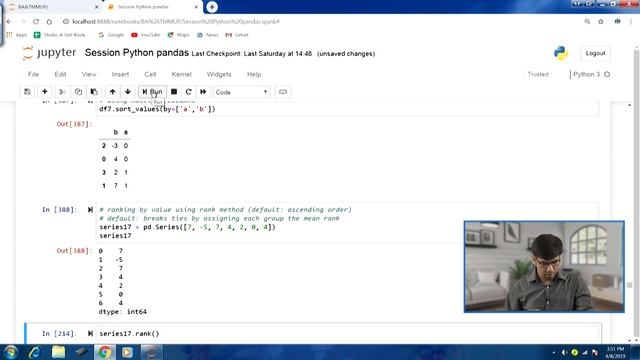Click the Jupyter logo
This screenshot has height=360, width=640.
(49, 53)
